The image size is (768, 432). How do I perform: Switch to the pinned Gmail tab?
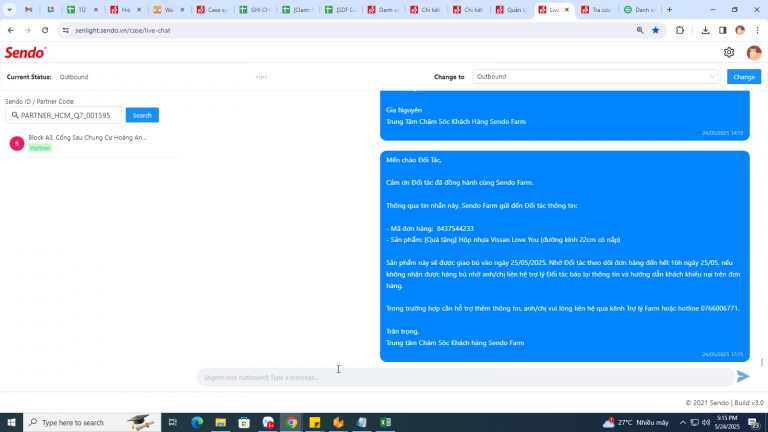click(x=29, y=10)
